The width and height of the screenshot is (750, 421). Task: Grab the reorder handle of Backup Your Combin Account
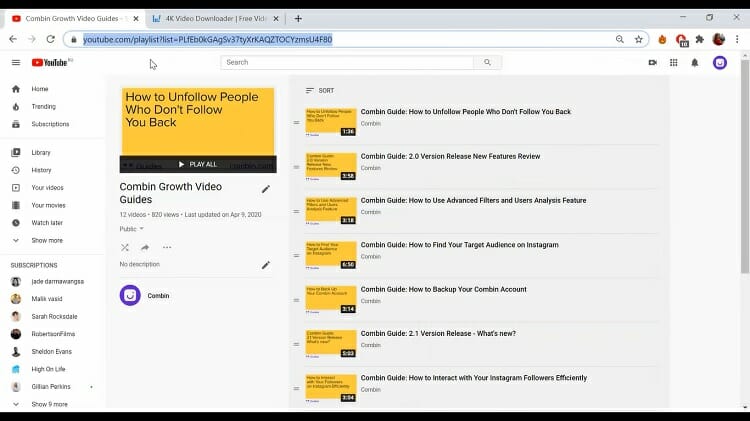click(x=297, y=300)
